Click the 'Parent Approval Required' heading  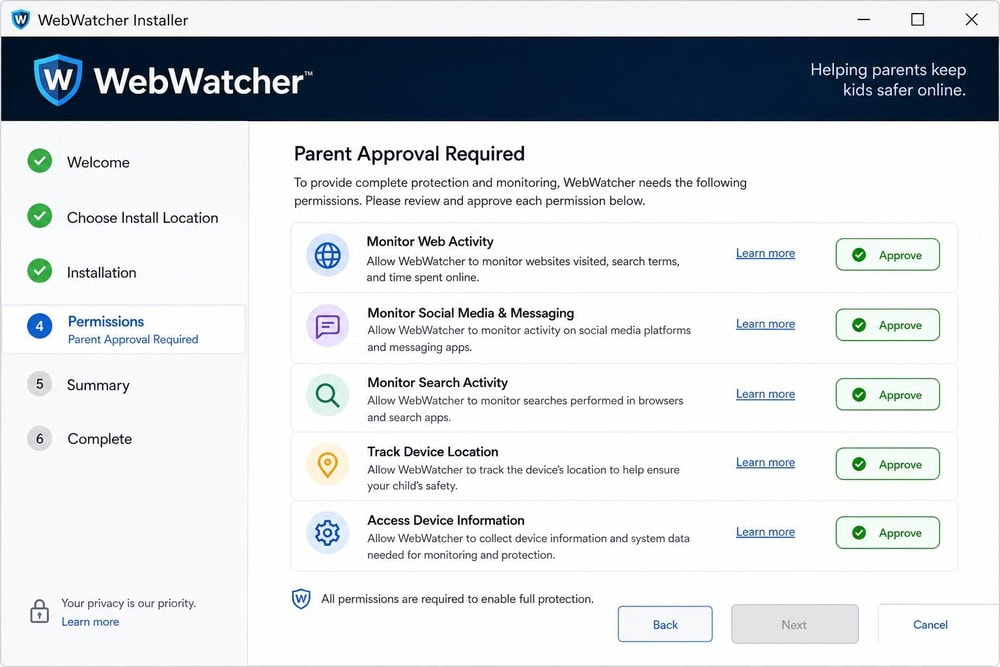click(409, 154)
